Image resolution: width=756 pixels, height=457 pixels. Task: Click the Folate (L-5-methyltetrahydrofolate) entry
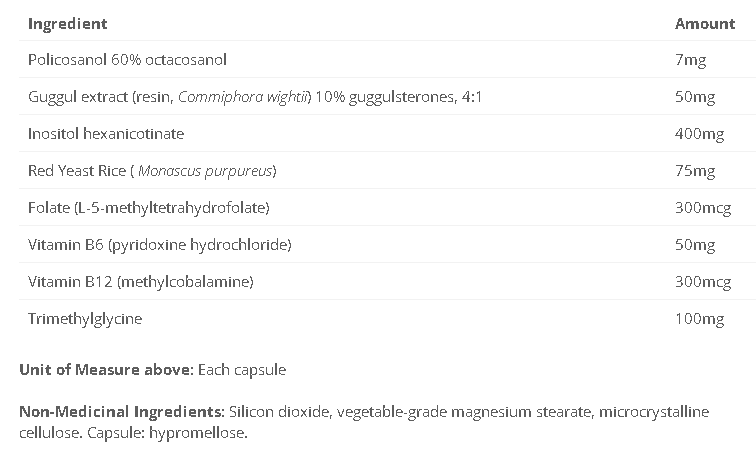coord(149,208)
